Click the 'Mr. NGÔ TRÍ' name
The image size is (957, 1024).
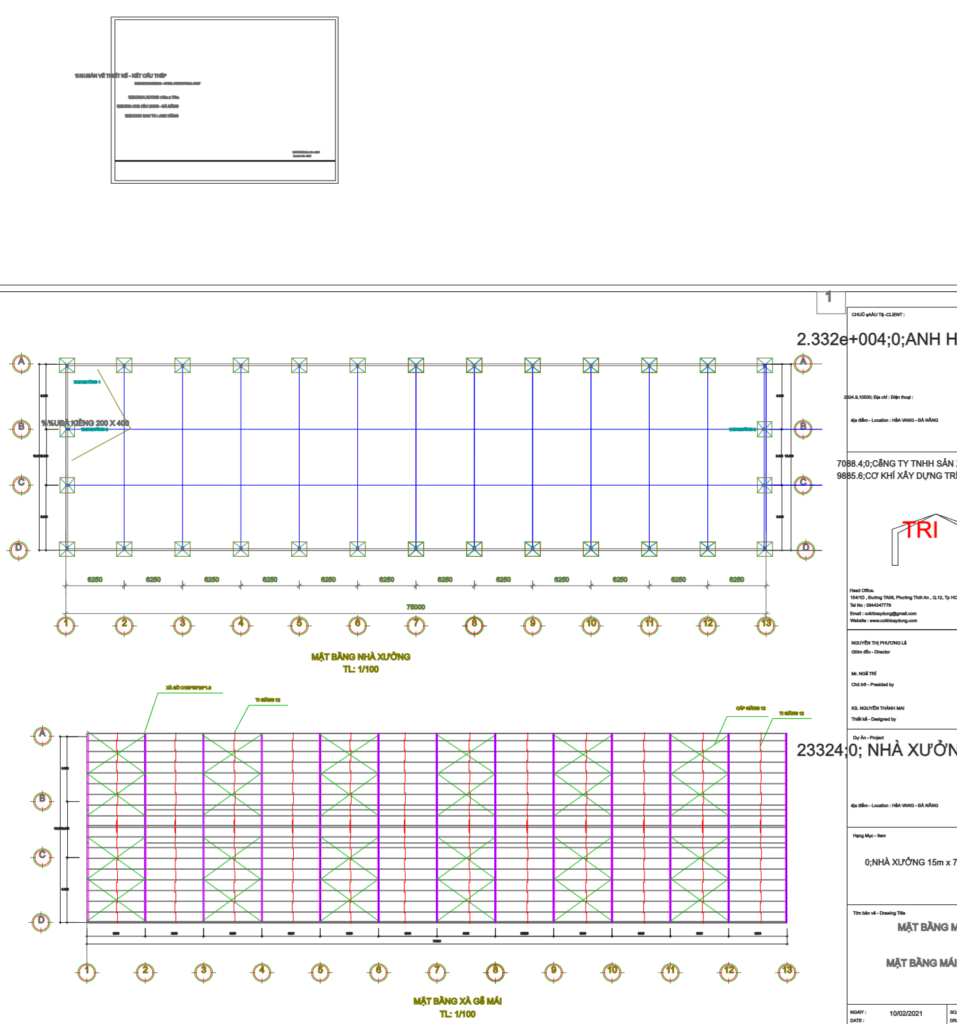click(x=864, y=673)
